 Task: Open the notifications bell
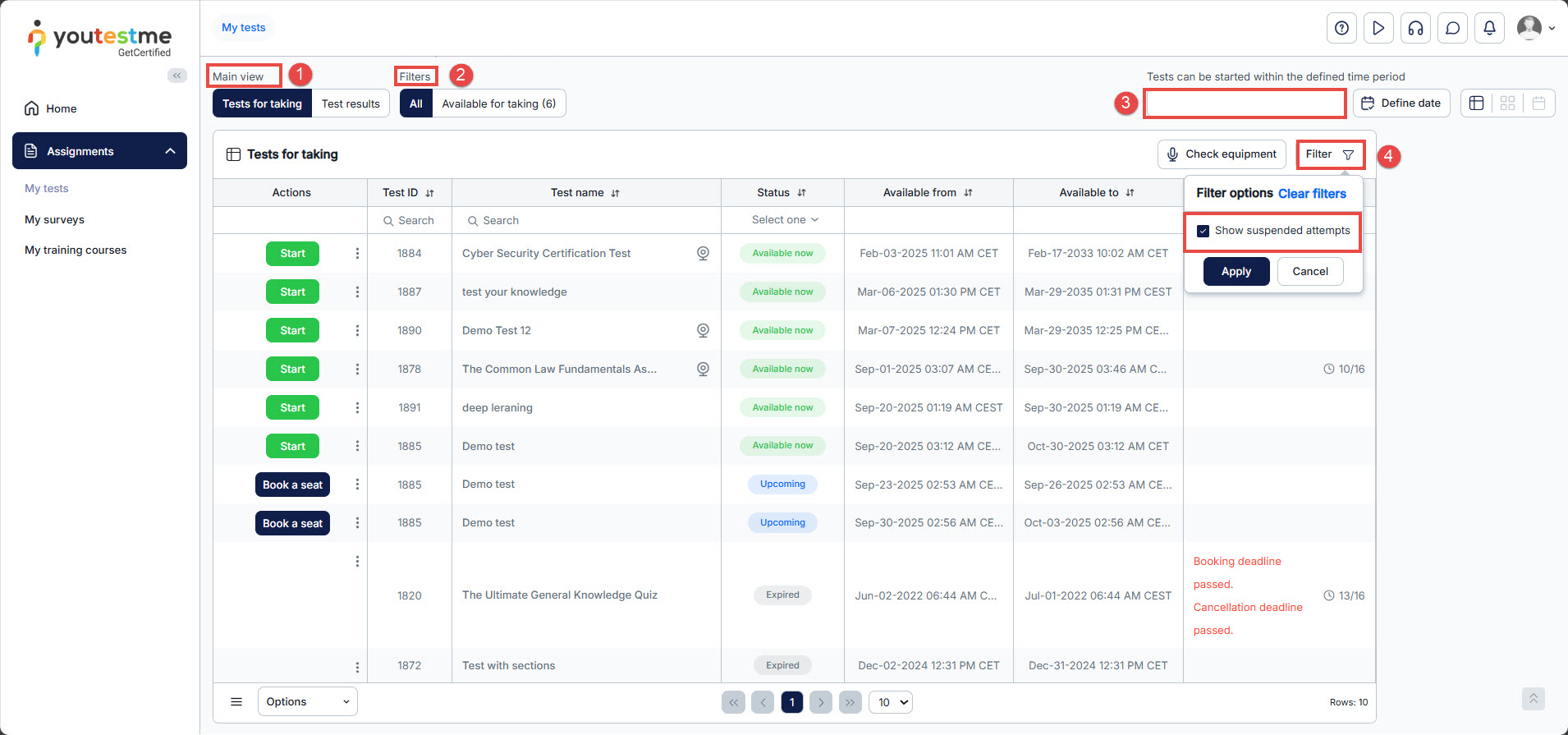coord(1489,28)
